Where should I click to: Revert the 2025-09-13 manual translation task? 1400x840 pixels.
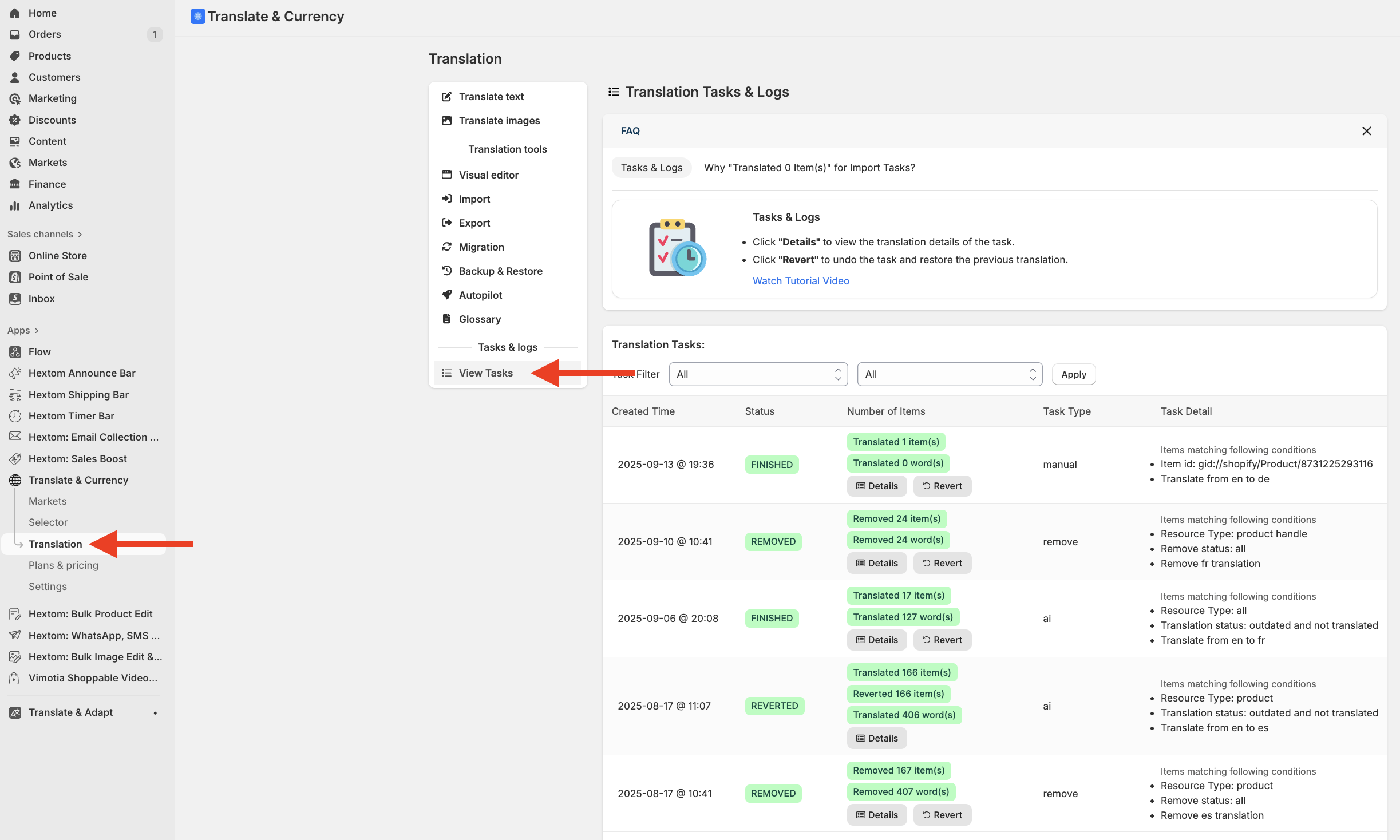point(942,486)
